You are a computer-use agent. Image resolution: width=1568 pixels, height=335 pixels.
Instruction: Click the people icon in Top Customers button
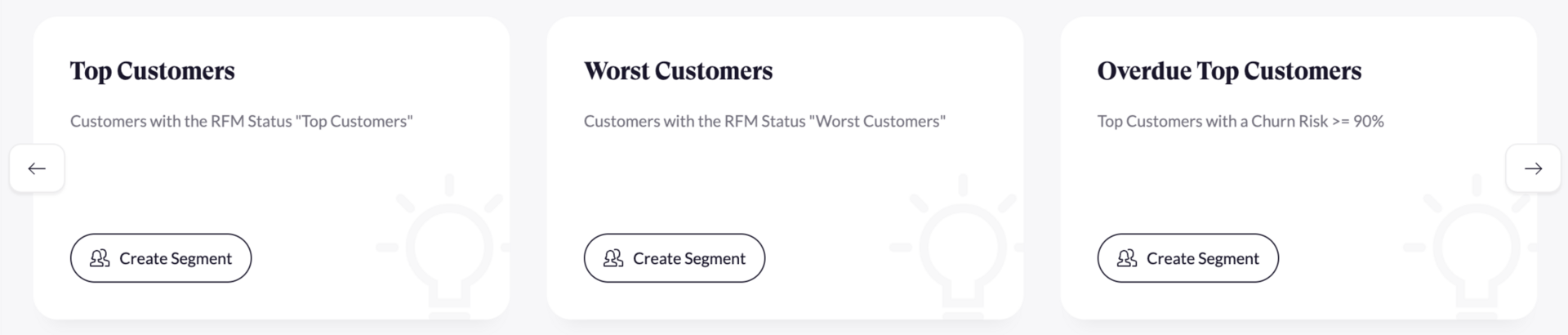pos(100,258)
